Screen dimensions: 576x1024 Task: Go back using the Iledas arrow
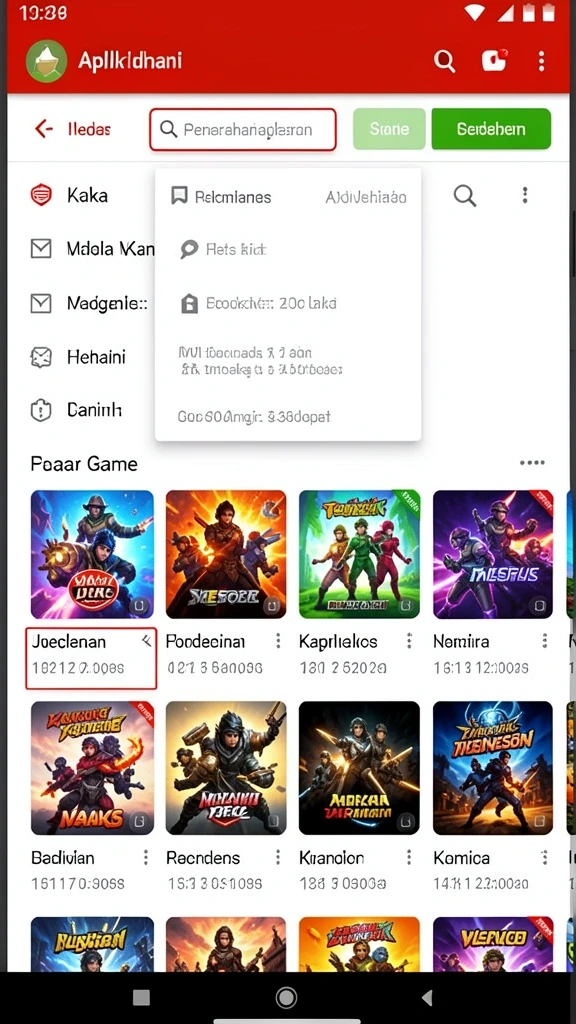click(x=44, y=129)
